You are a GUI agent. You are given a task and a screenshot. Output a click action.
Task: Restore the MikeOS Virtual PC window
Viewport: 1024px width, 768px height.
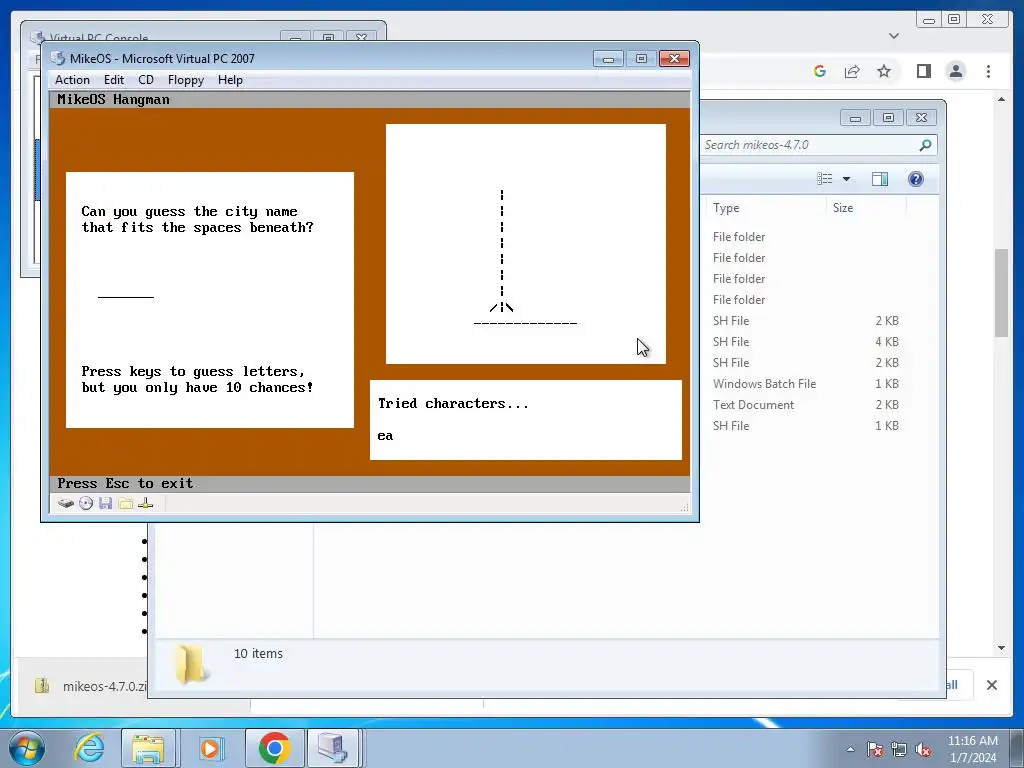[641, 59]
